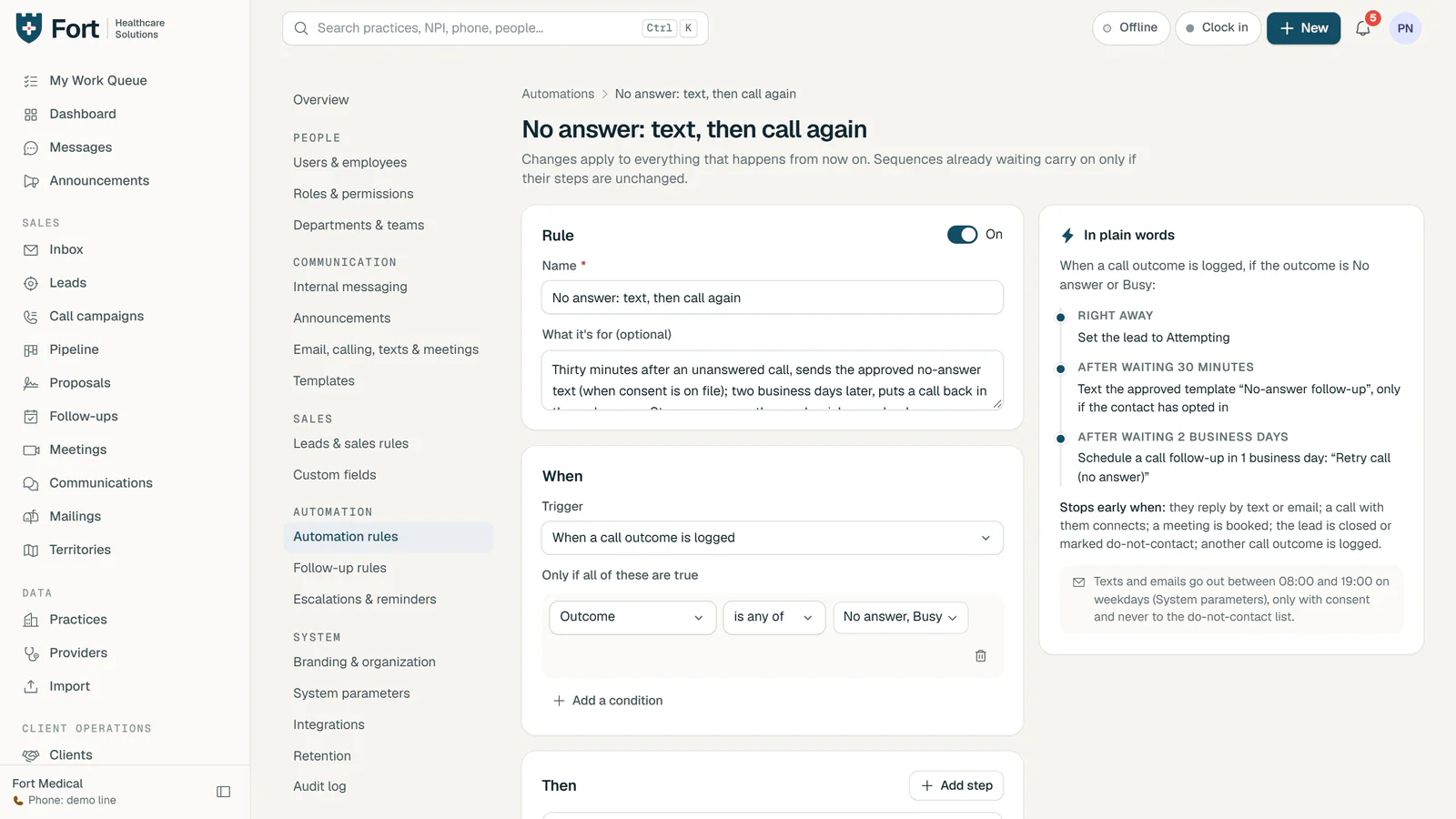Open the notifications bell
This screenshot has height=819, width=1456.
coord(1363,28)
